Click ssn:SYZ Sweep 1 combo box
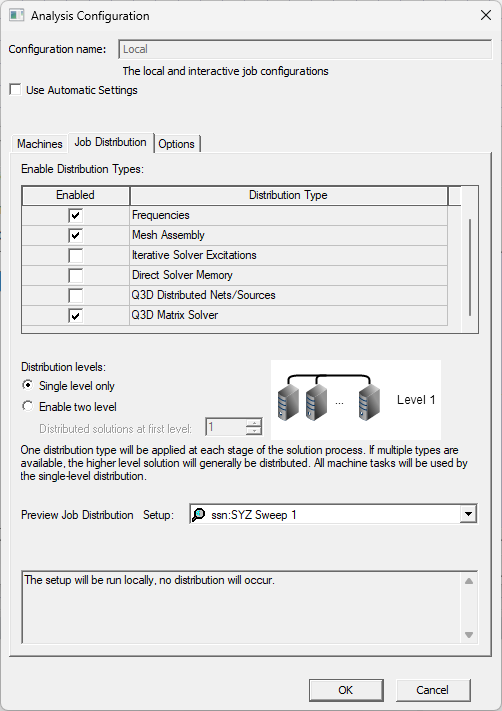Viewport: 502px width, 711px height. click(x=333, y=514)
